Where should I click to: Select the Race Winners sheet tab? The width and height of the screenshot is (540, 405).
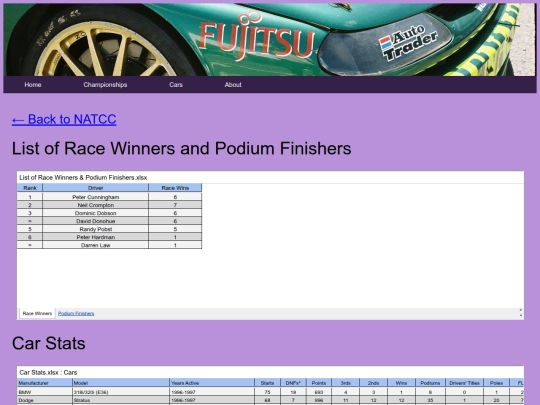[x=37, y=313]
